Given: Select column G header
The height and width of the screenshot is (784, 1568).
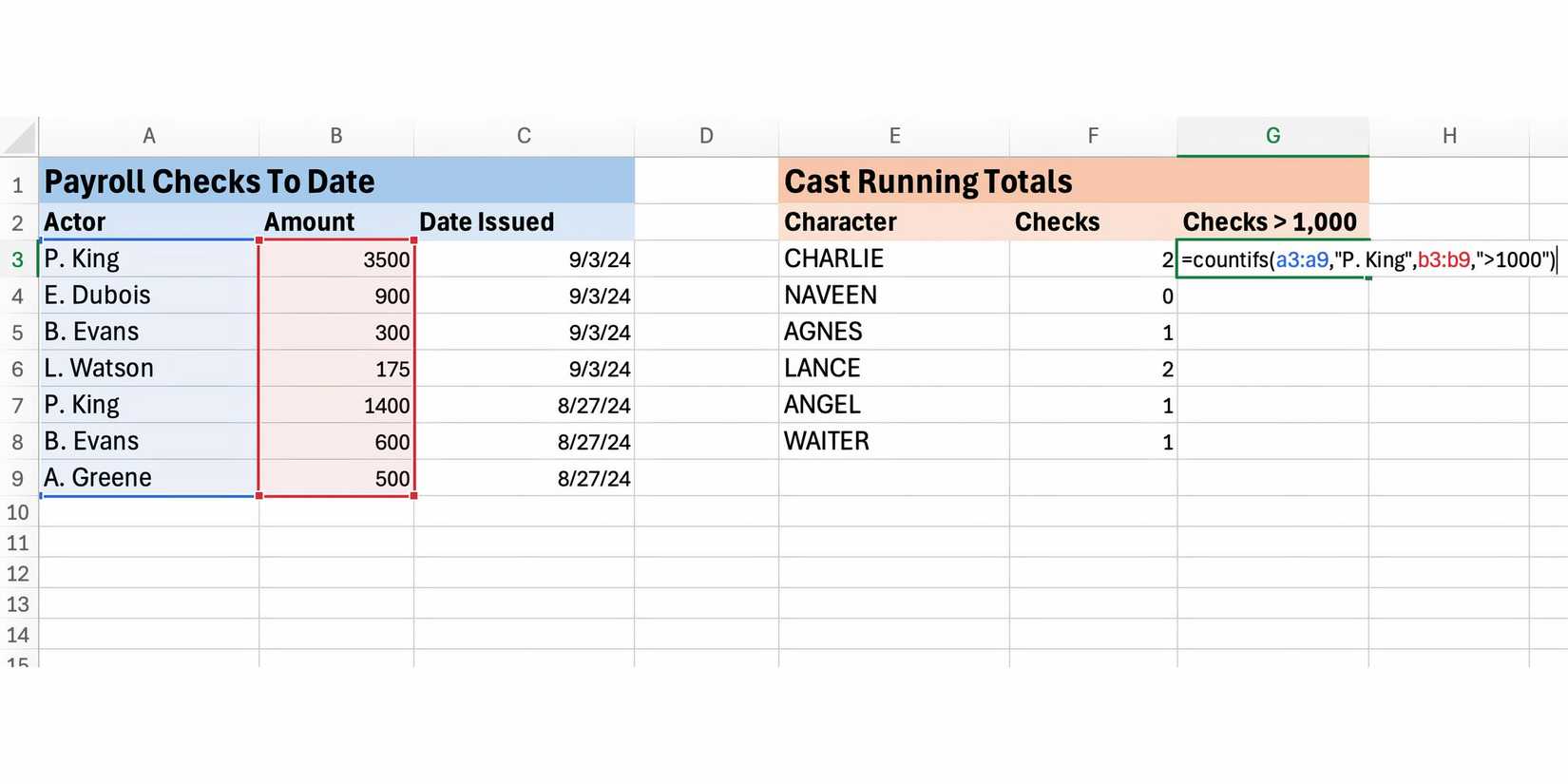Looking at the screenshot, I should tap(1272, 136).
